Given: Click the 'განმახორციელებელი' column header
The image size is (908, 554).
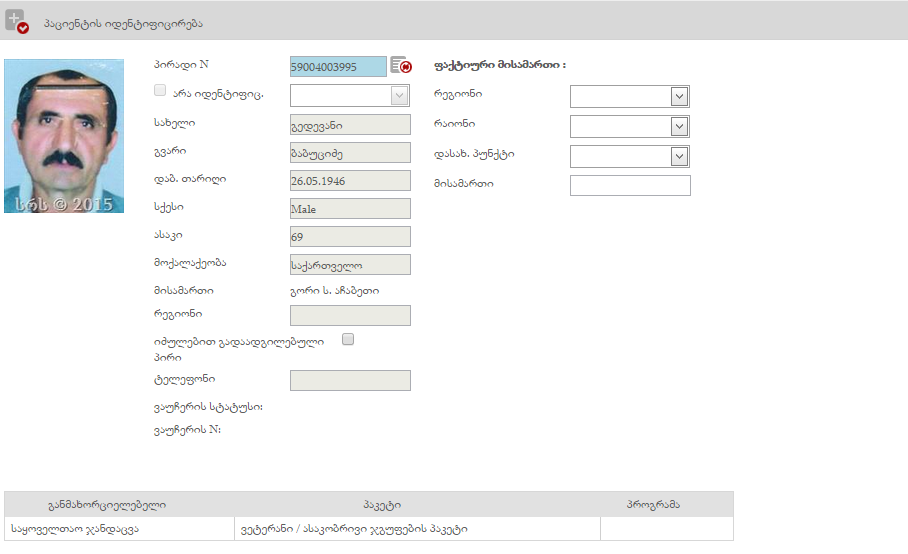Looking at the screenshot, I should [x=107, y=504].
